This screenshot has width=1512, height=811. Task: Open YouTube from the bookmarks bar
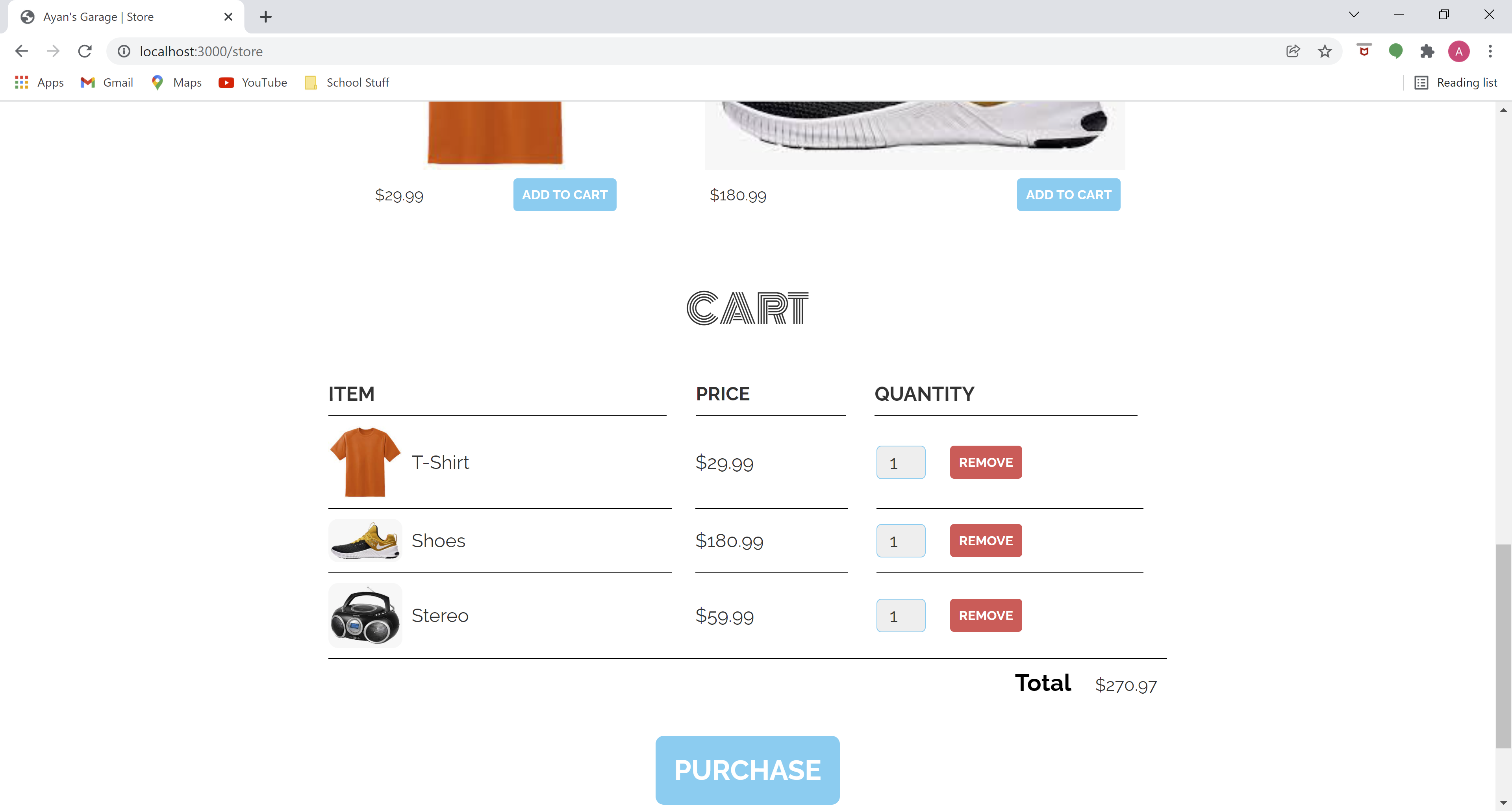click(x=252, y=82)
